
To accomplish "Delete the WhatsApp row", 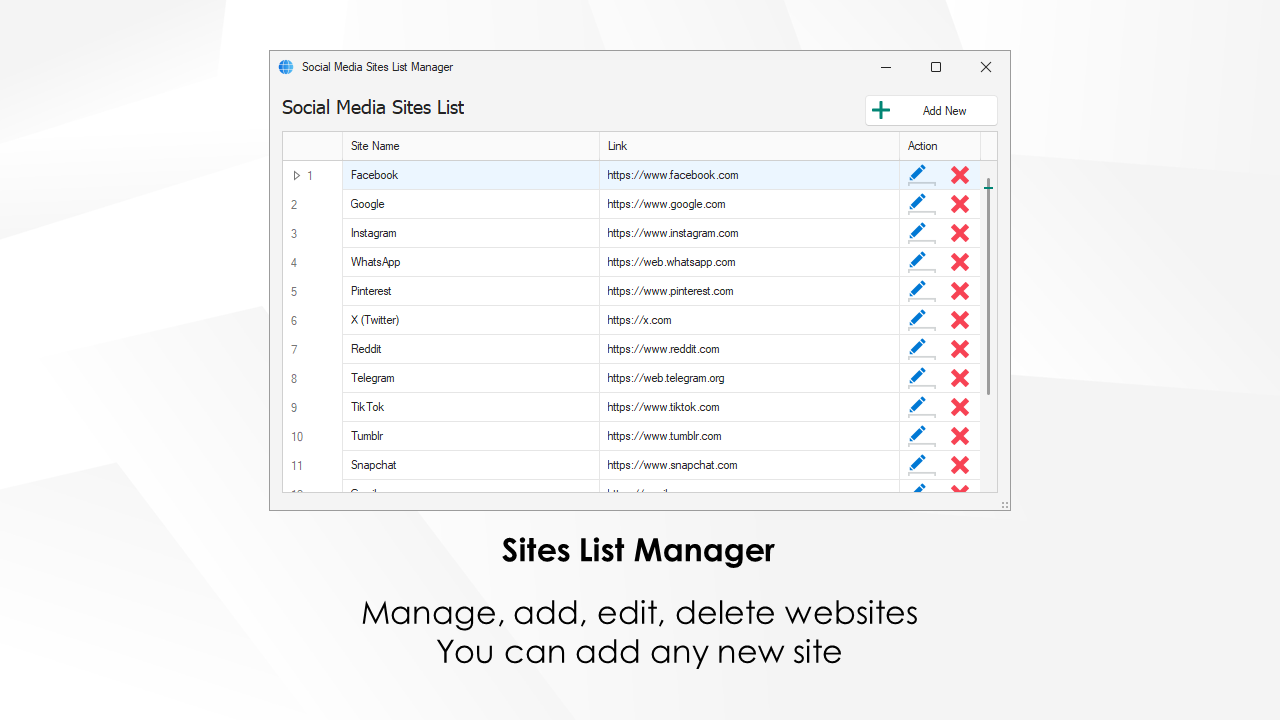I will click(960, 262).
